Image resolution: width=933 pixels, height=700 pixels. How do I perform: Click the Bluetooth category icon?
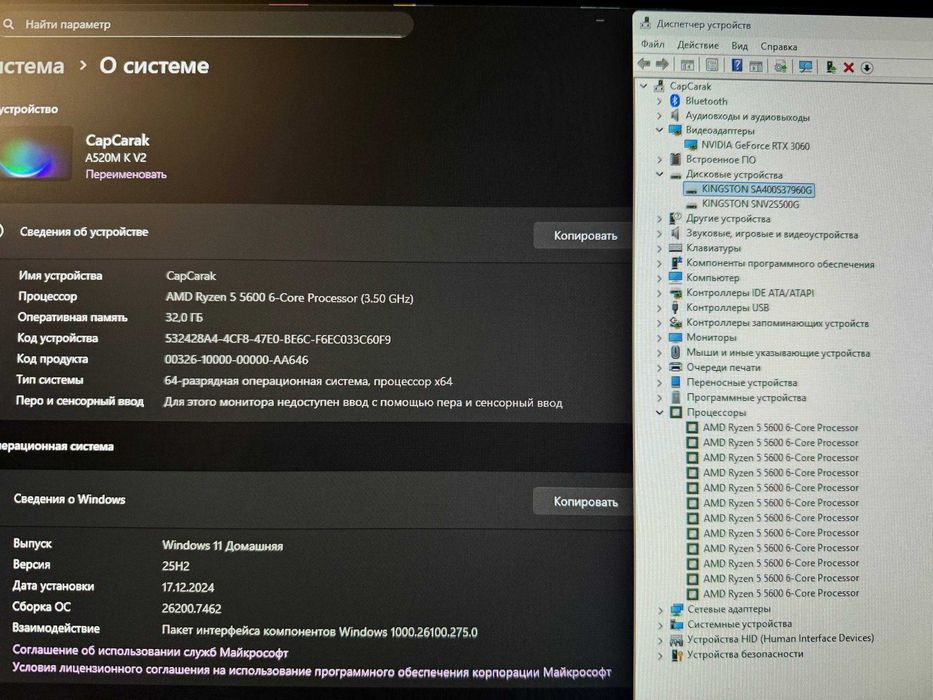[675, 101]
